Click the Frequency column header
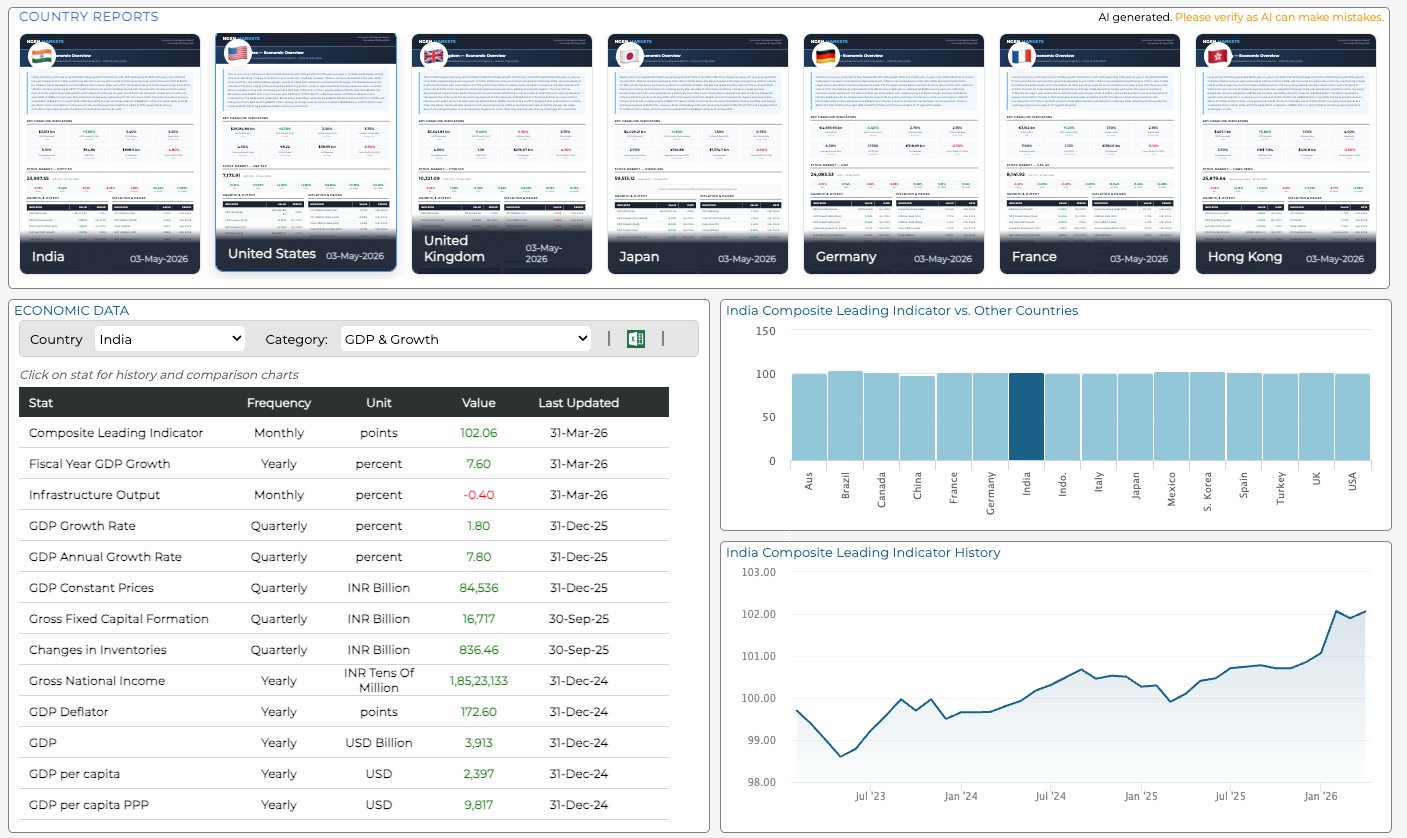This screenshot has height=838, width=1407. tap(279, 403)
